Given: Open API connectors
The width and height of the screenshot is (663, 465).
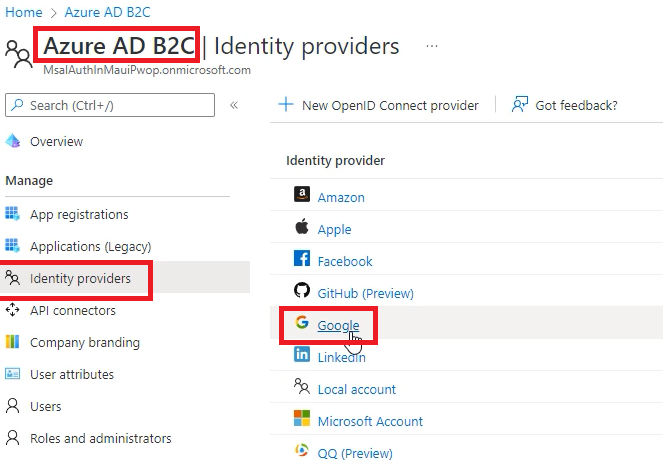Looking at the screenshot, I should pyautogui.click(x=73, y=310).
